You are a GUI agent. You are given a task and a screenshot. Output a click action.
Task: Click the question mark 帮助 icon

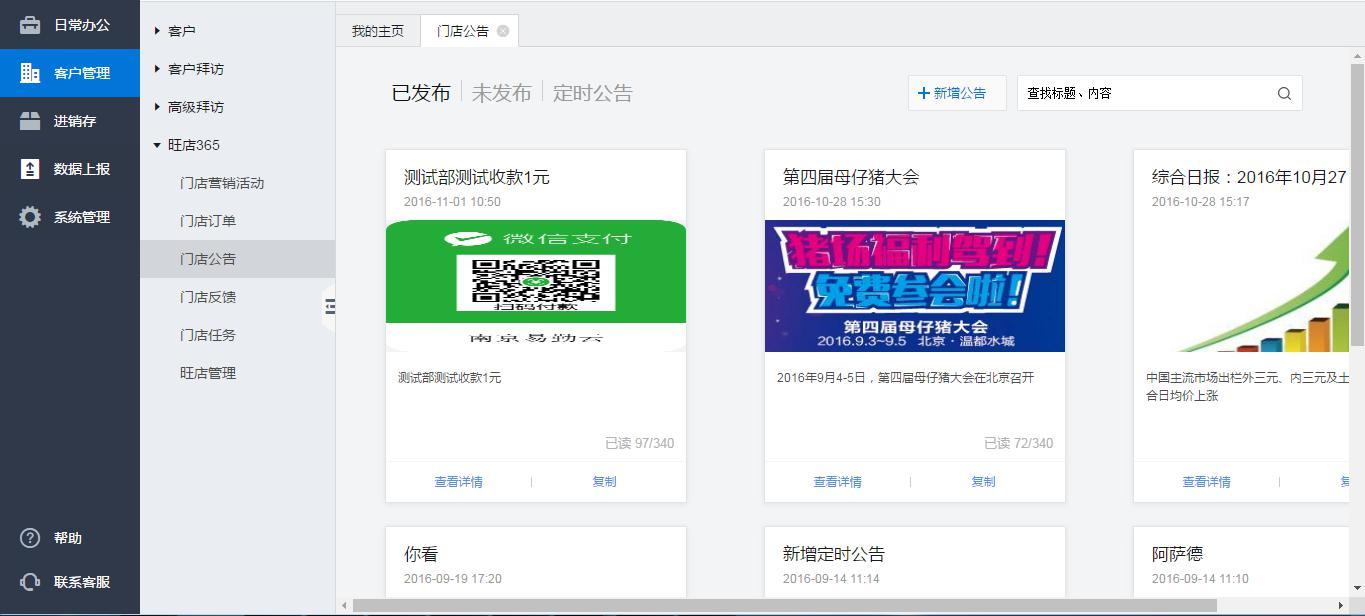(x=30, y=538)
